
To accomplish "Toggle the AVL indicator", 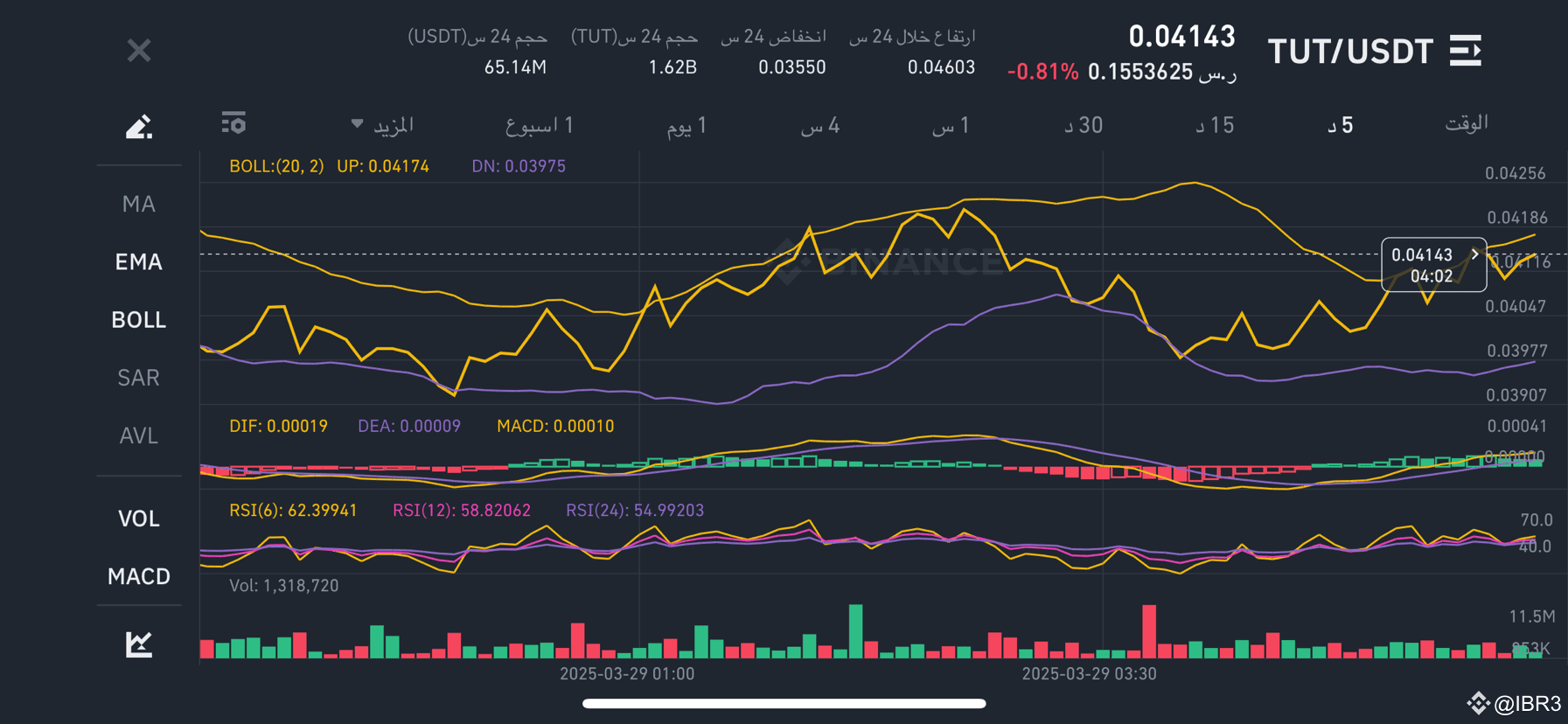I will coord(139,435).
